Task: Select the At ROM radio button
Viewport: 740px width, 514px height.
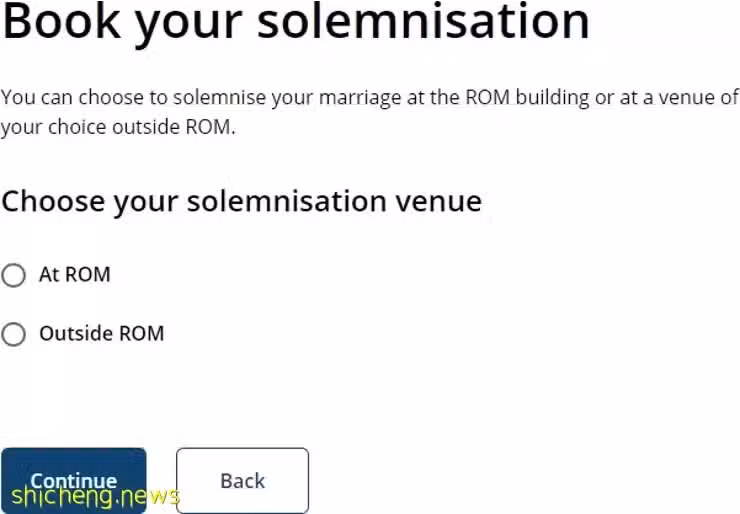Action: click(13, 275)
